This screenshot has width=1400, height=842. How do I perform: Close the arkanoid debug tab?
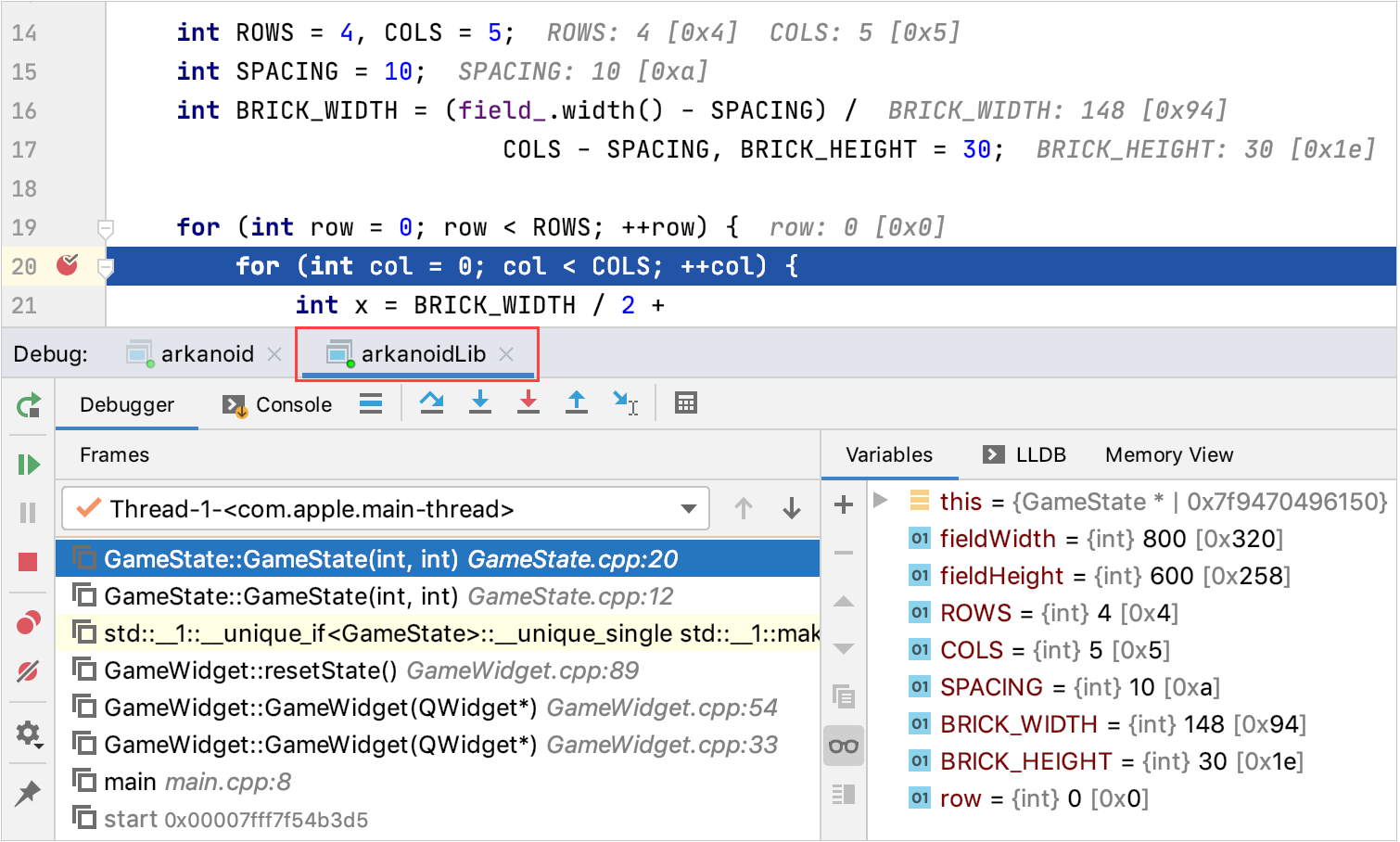pyautogui.click(x=274, y=354)
